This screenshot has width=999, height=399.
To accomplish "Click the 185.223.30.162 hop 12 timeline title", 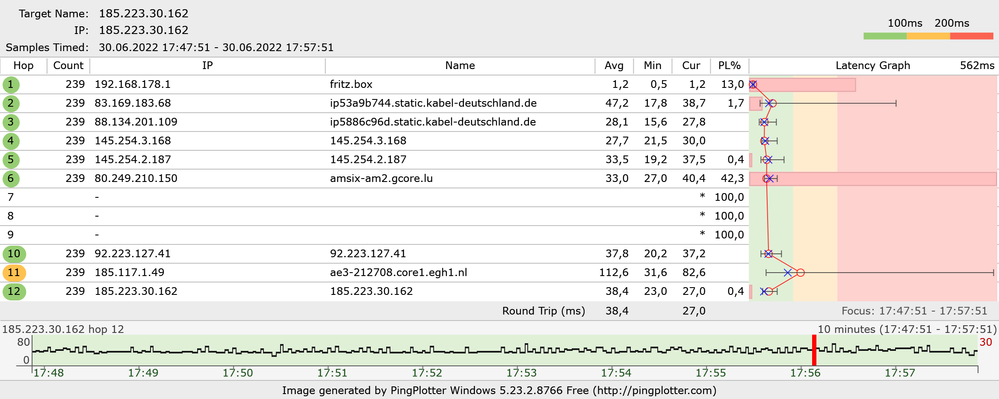I will (x=63, y=330).
